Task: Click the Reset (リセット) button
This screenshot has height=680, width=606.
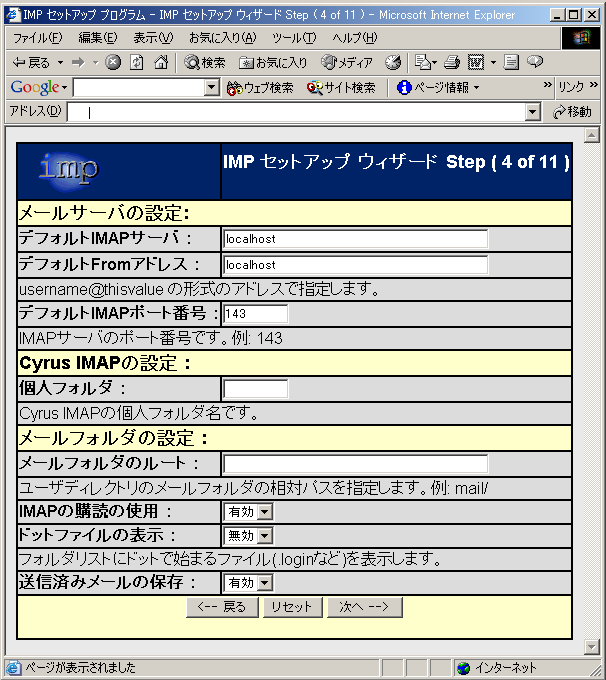Action: pos(292,607)
